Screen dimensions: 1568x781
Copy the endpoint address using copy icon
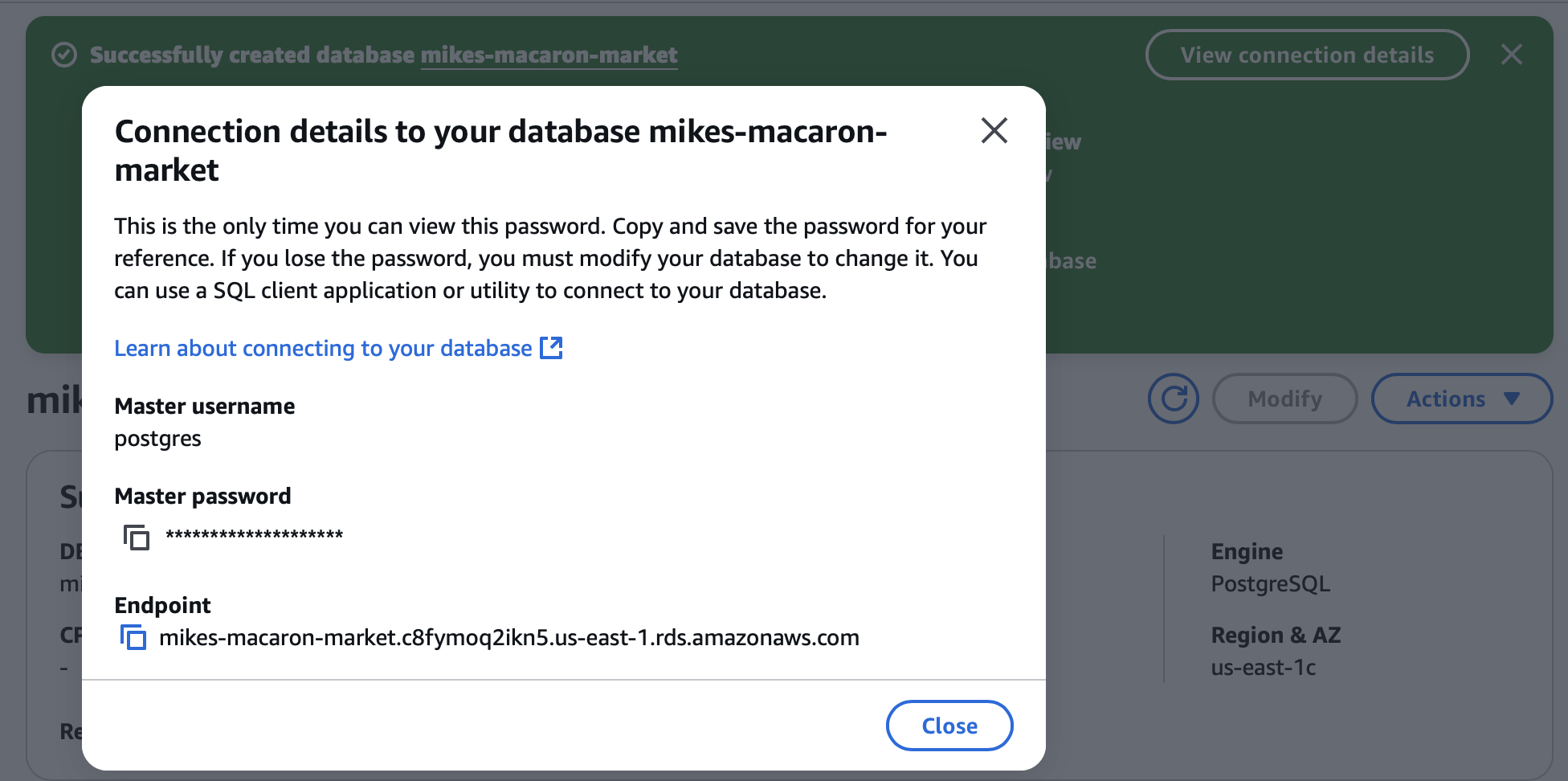click(133, 638)
